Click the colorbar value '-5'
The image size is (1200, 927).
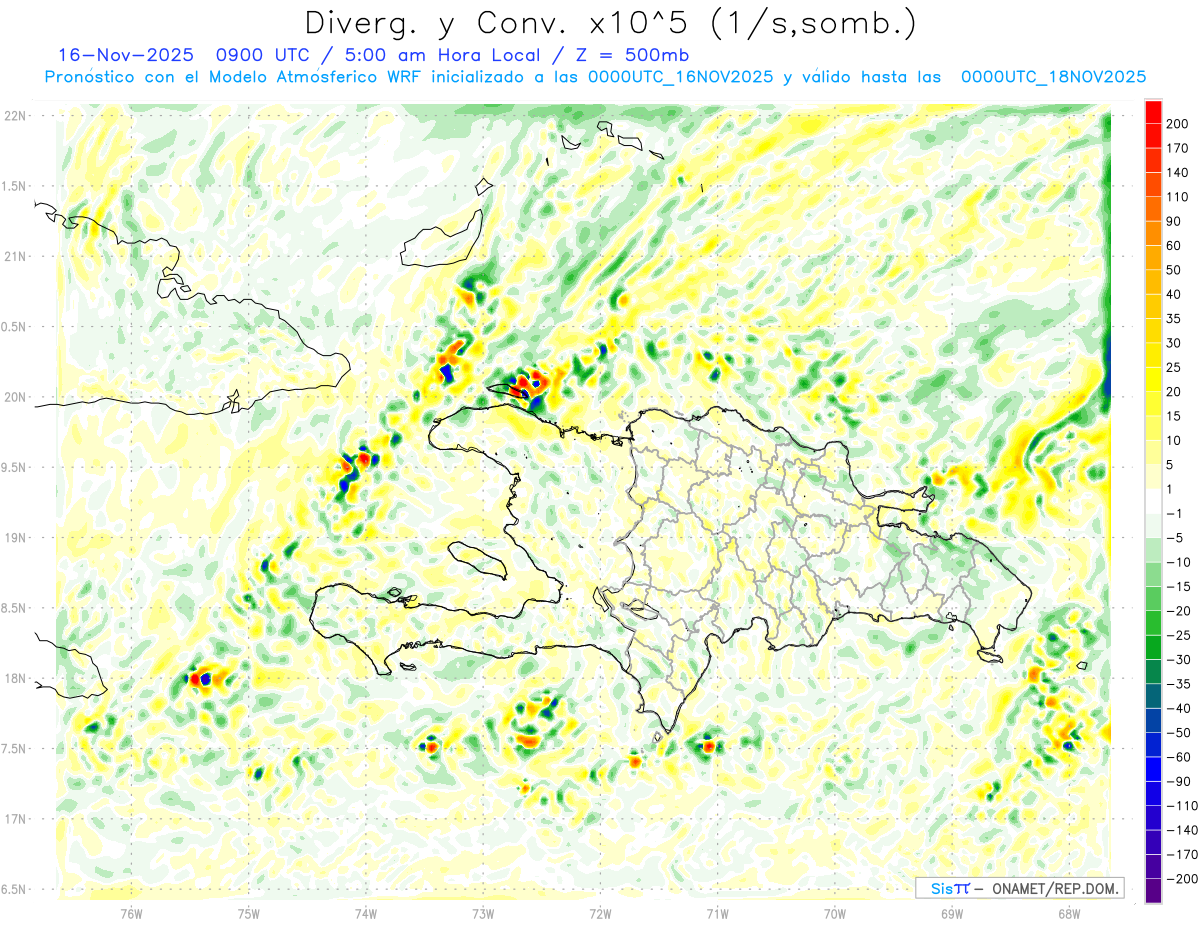click(x=1177, y=538)
